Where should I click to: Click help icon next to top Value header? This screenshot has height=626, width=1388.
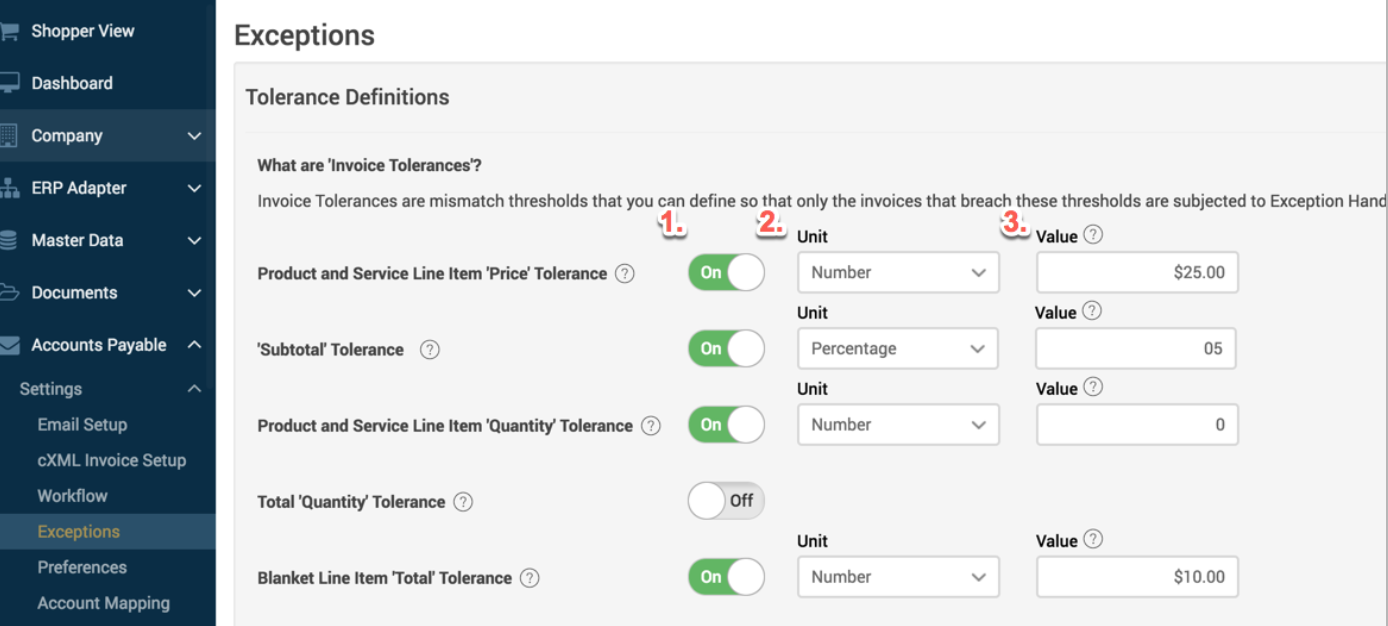click(1093, 235)
